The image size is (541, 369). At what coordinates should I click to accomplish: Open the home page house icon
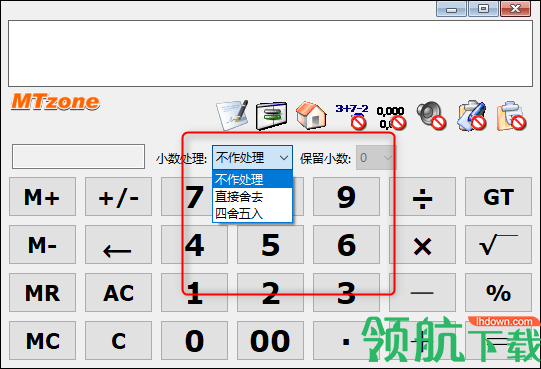(311, 115)
